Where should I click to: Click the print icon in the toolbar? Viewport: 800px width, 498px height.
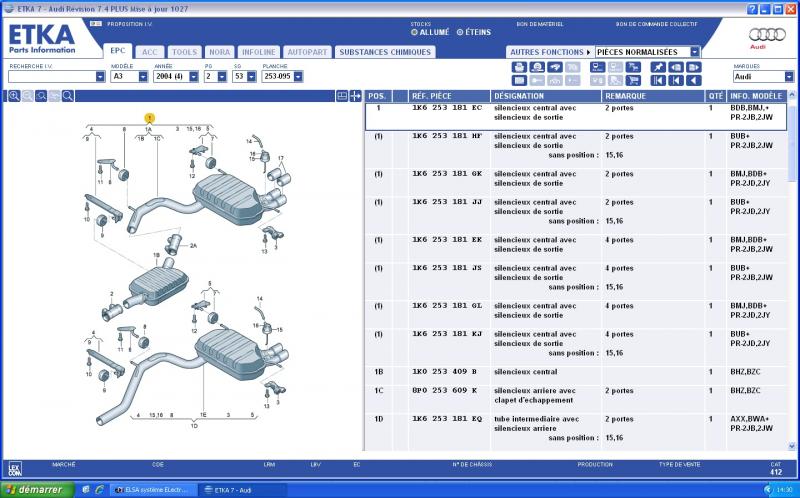(x=519, y=67)
